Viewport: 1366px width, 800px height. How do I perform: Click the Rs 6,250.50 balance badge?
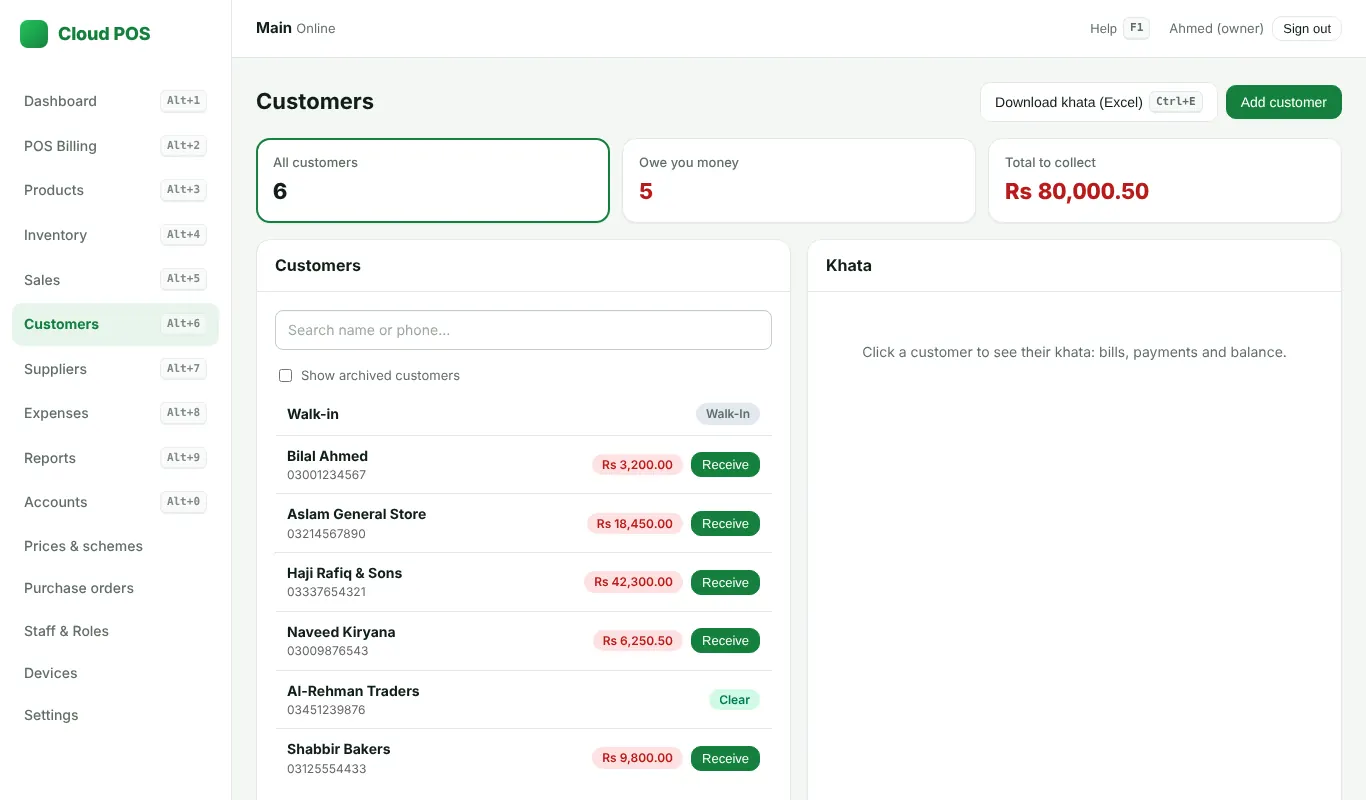point(637,641)
